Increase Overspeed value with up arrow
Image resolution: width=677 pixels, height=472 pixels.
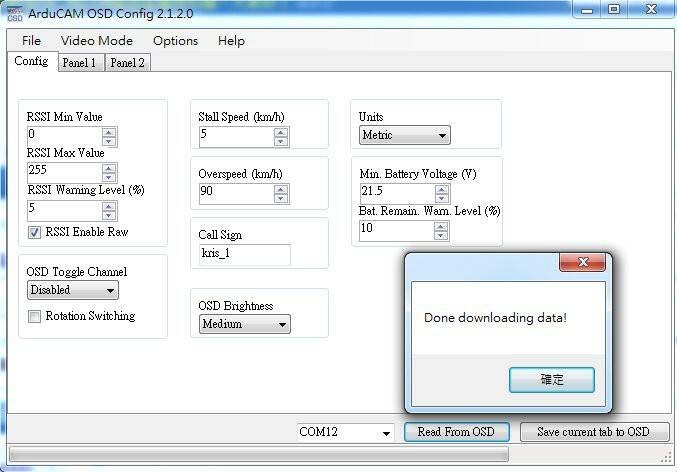tap(281, 189)
